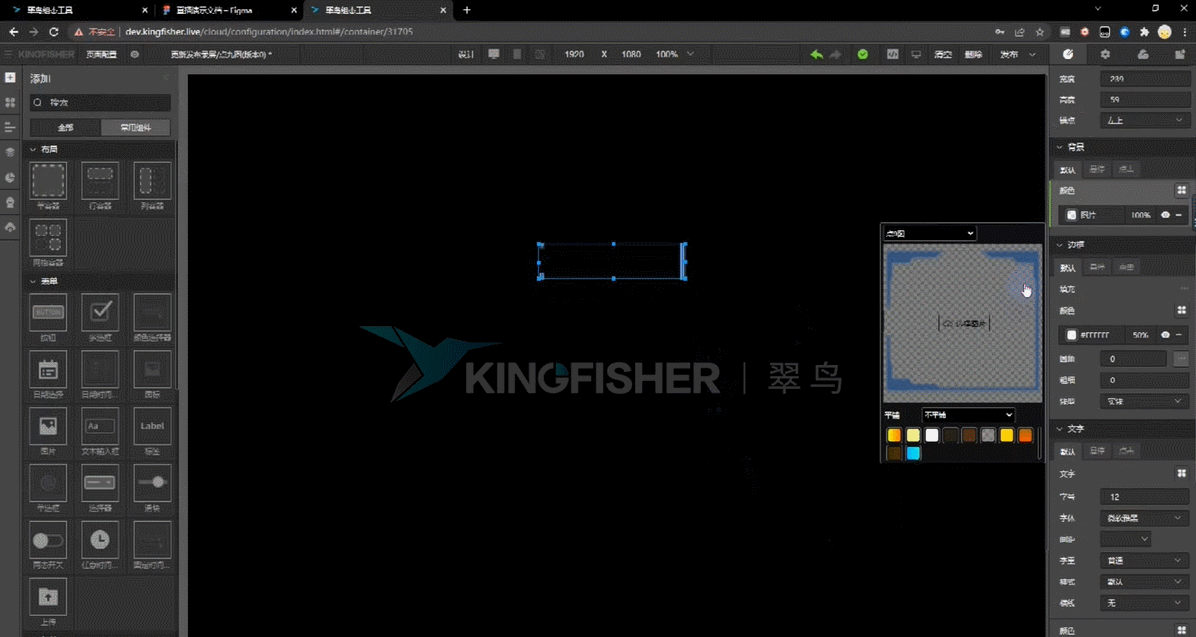
Task: Open the cloud icon in left sidebar
Action: (x=10, y=227)
